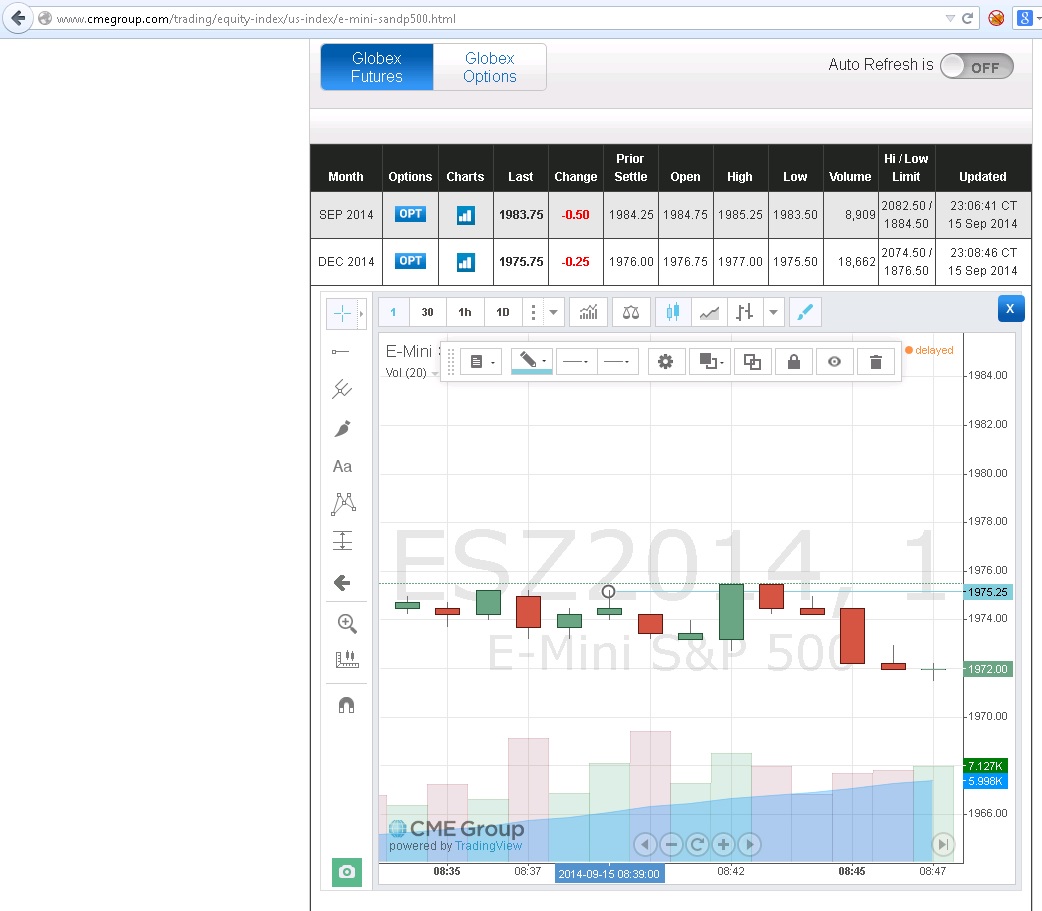
Task: Open chart style dropdown arrow
Action: point(774,312)
